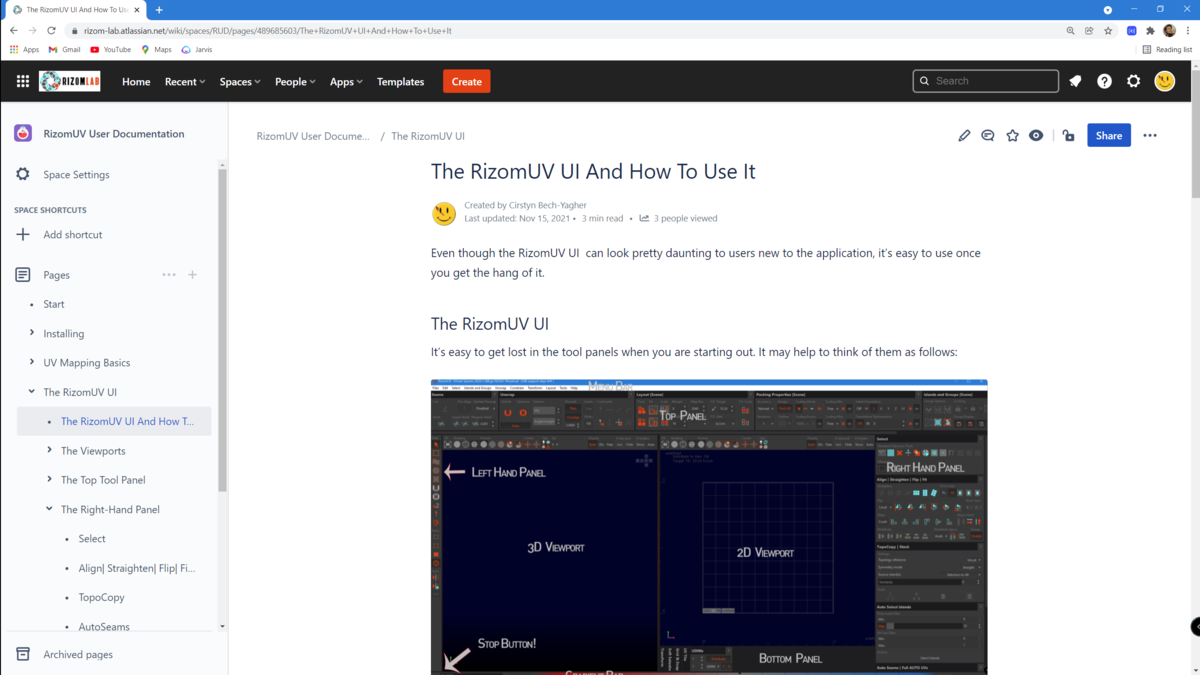Click the help question mark icon

coord(1104,81)
